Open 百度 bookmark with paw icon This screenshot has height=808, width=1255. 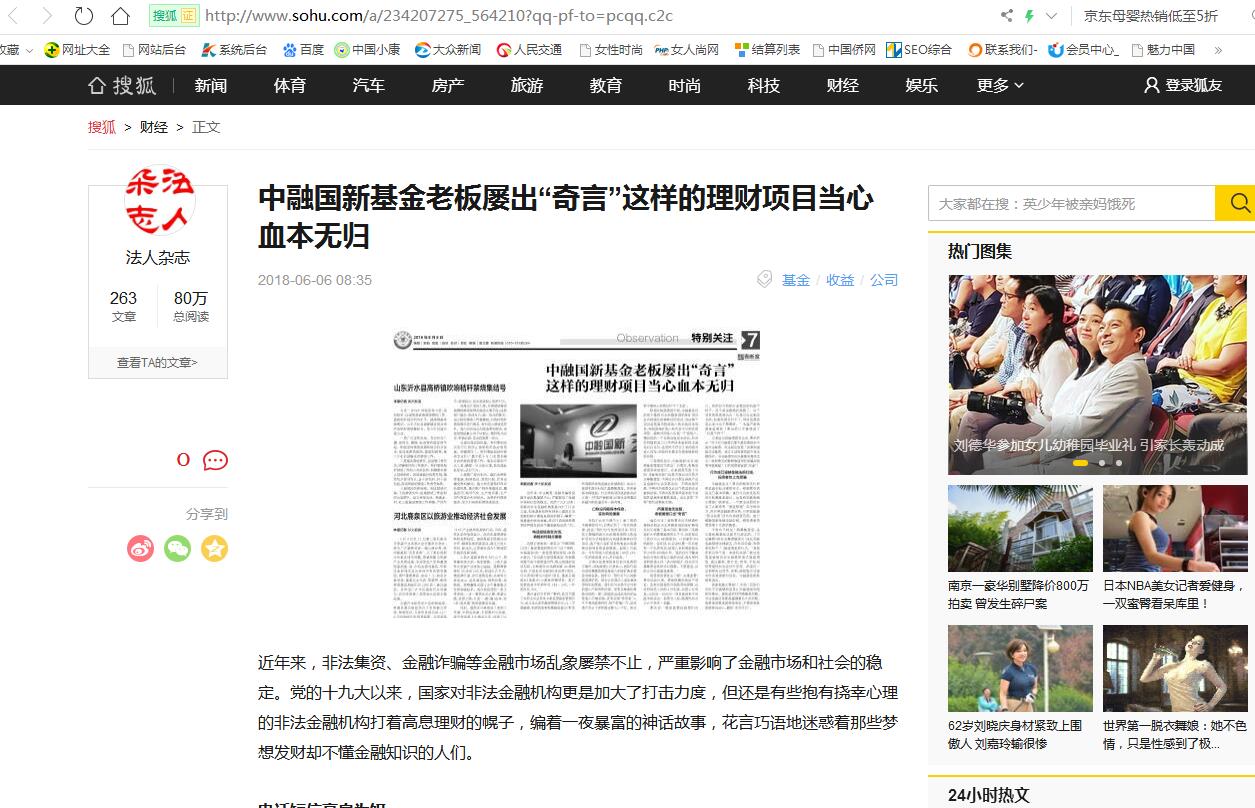tap(303, 49)
